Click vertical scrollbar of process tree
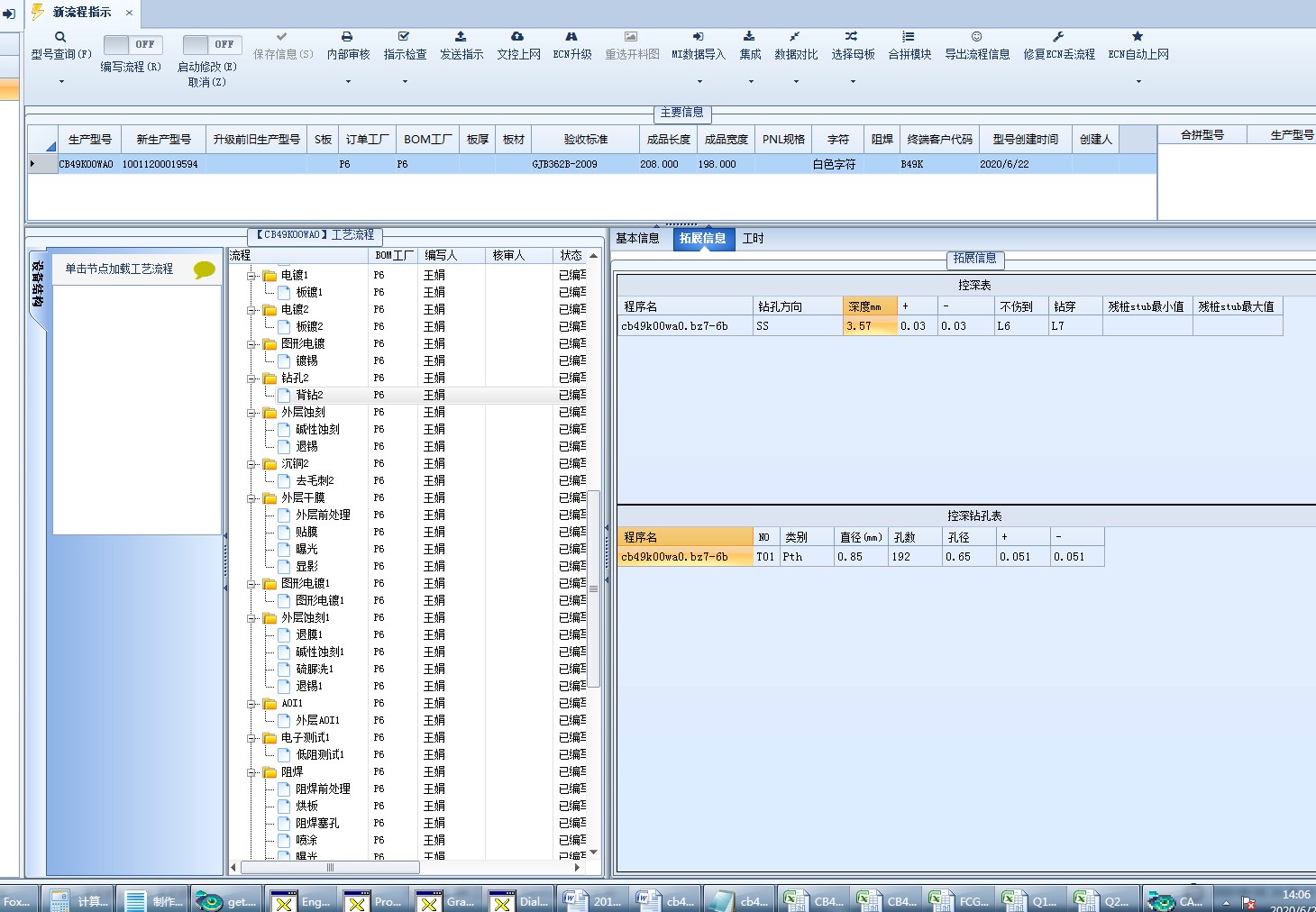Image resolution: width=1316 pixels, height=912 pixels. click(593, 588)
